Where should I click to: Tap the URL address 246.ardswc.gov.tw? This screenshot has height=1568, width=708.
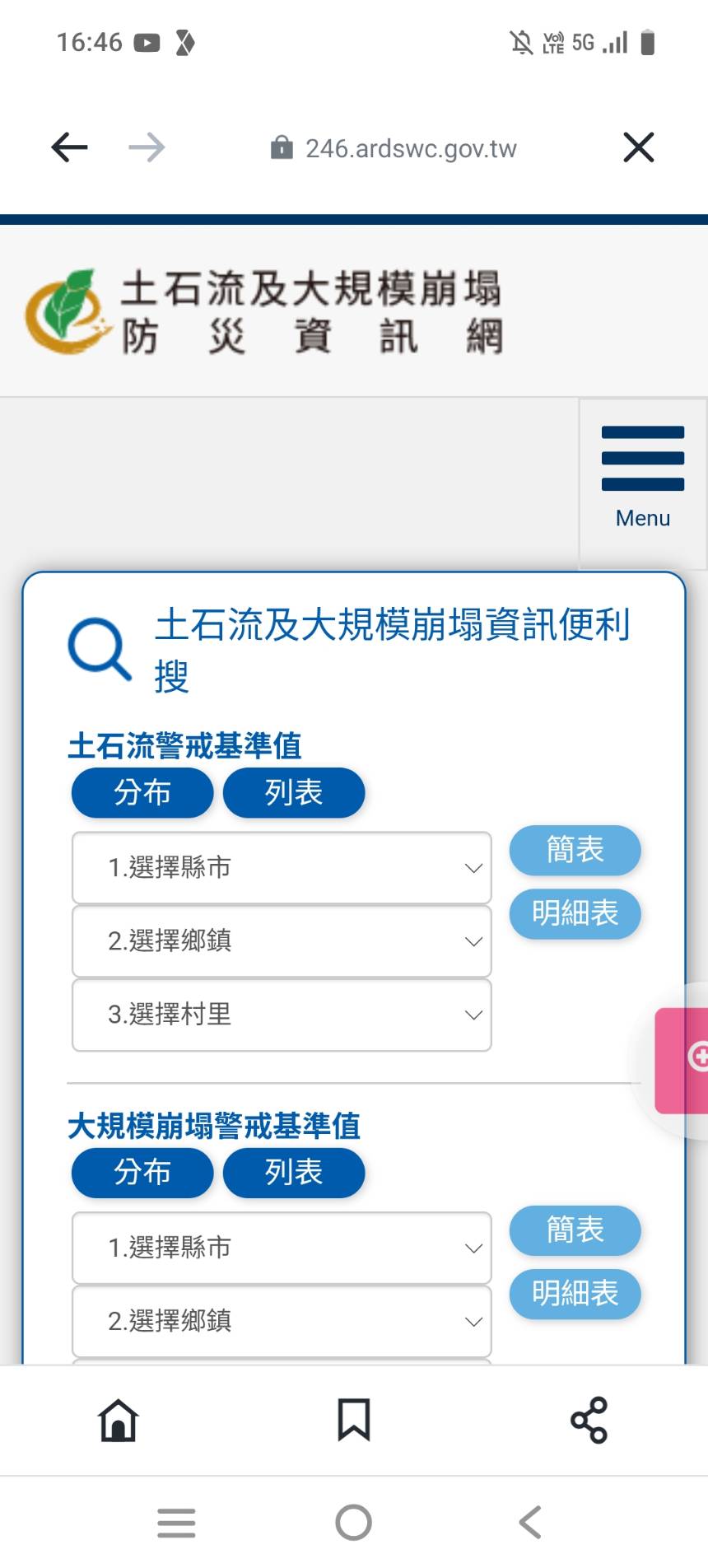(410, 148)
